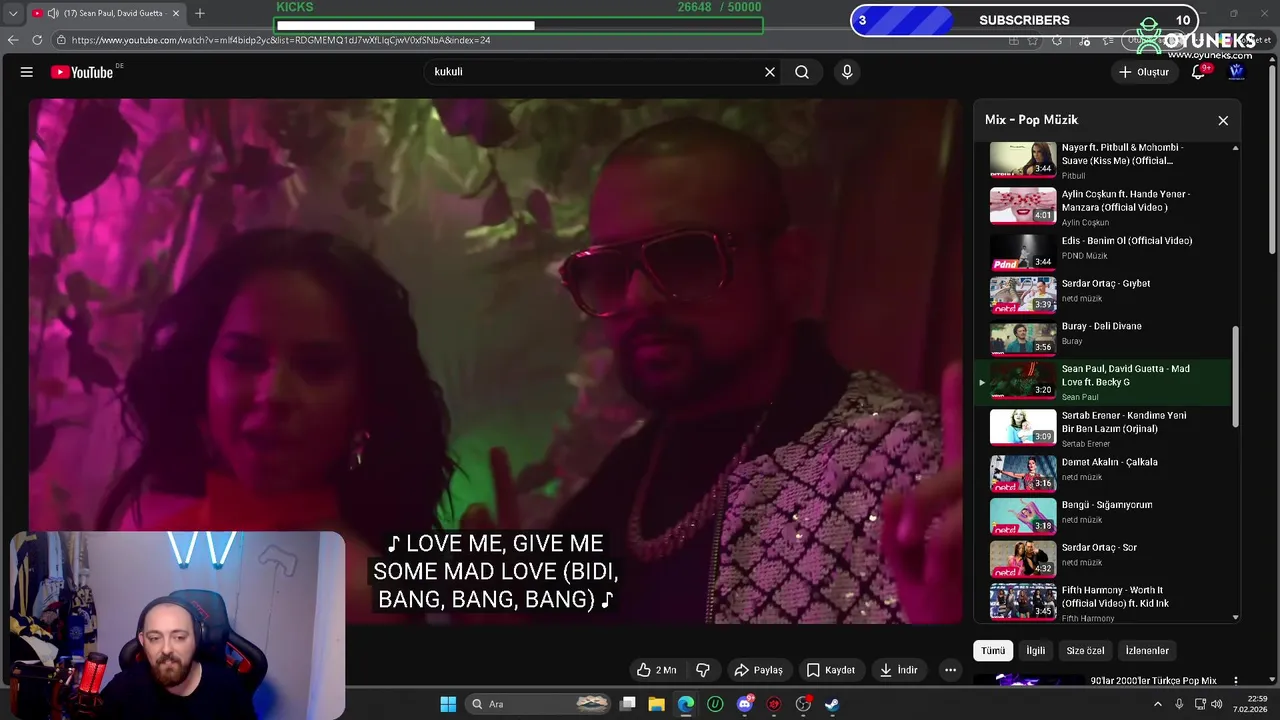1280x720 pixels.
Task: Open the account avatar menu
Action: point(1237,72)
